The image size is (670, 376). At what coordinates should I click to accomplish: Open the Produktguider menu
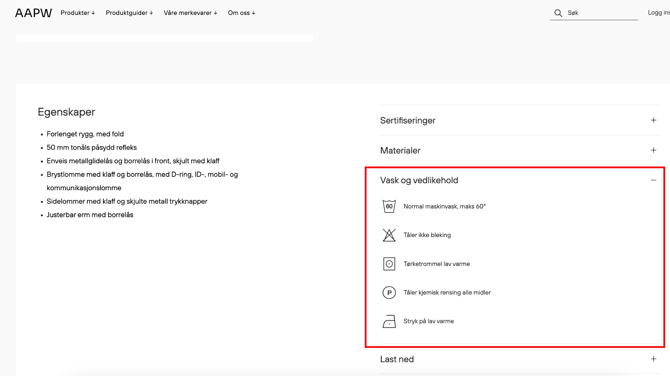129,13
